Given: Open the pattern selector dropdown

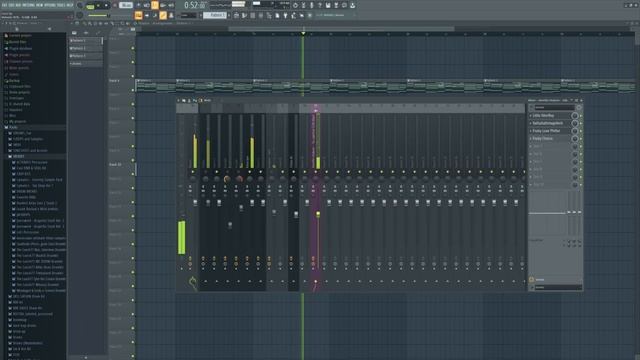Looking at the screenshot, I should [x=215, y=15].
